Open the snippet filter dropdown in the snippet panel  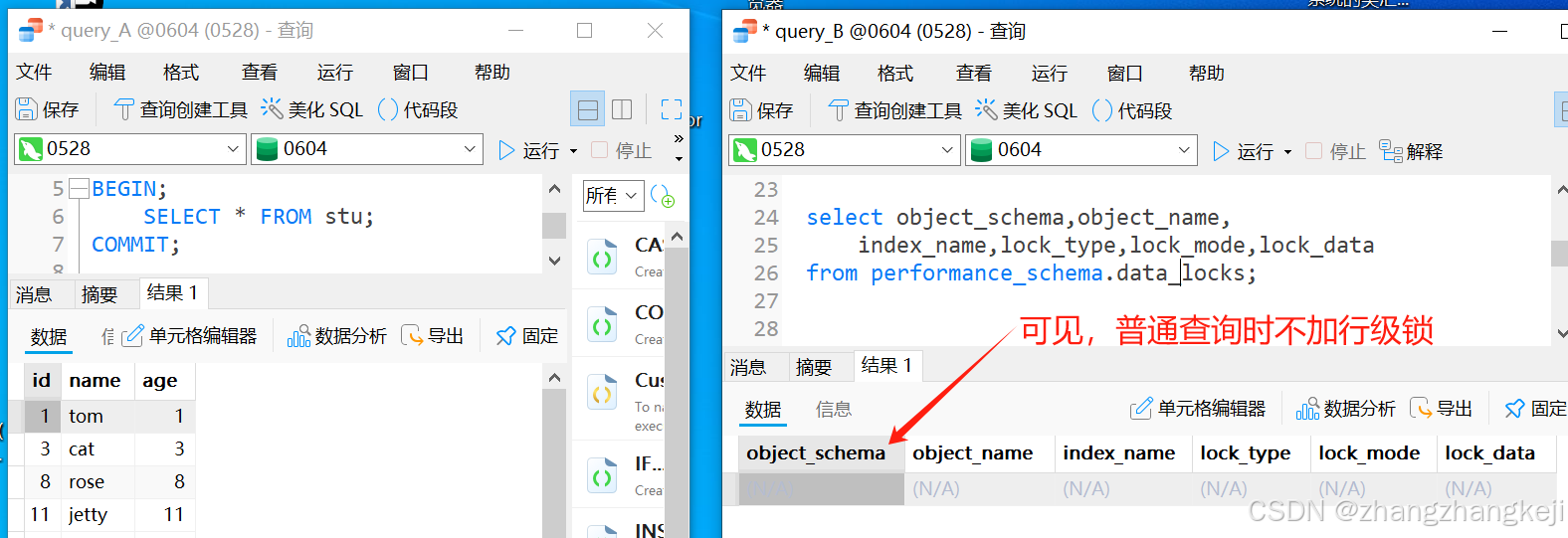[x=612, y=196]
